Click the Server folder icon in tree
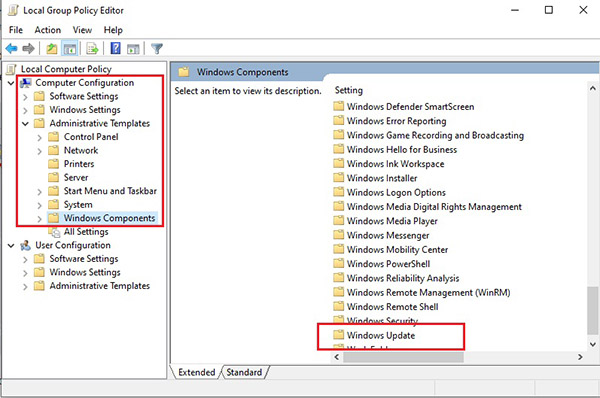Screen dimensions: 600x398 coord(54,178)
